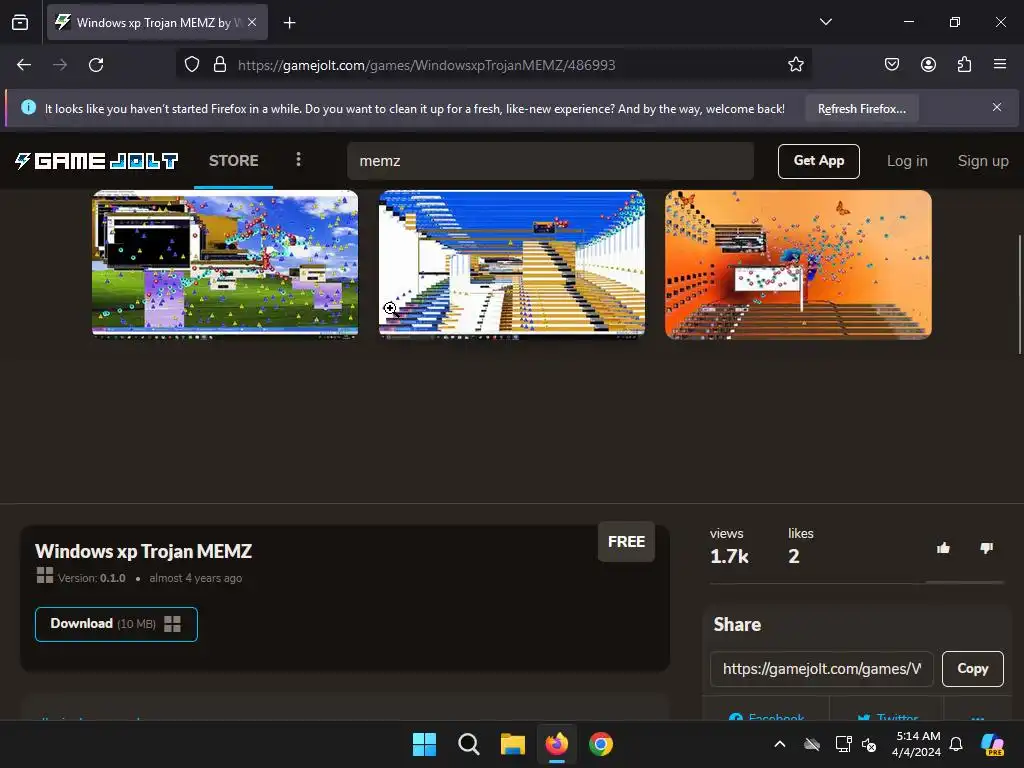The image size is (1024, 768).
Task: View orange glitch screenshot thumbnail
Action: pos(798,264)
